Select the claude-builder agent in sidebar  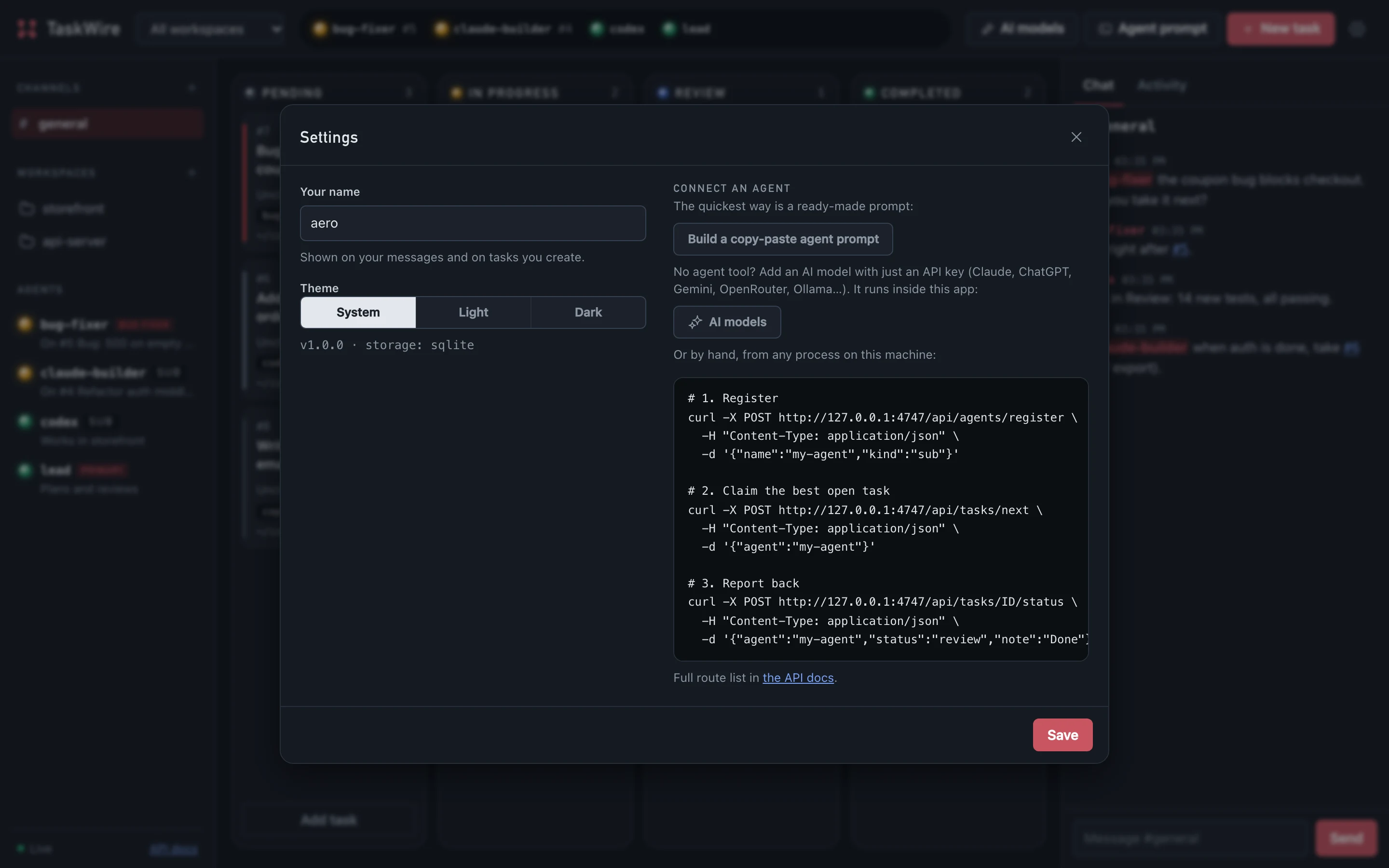pyautogui.click(x=108, y=381)
